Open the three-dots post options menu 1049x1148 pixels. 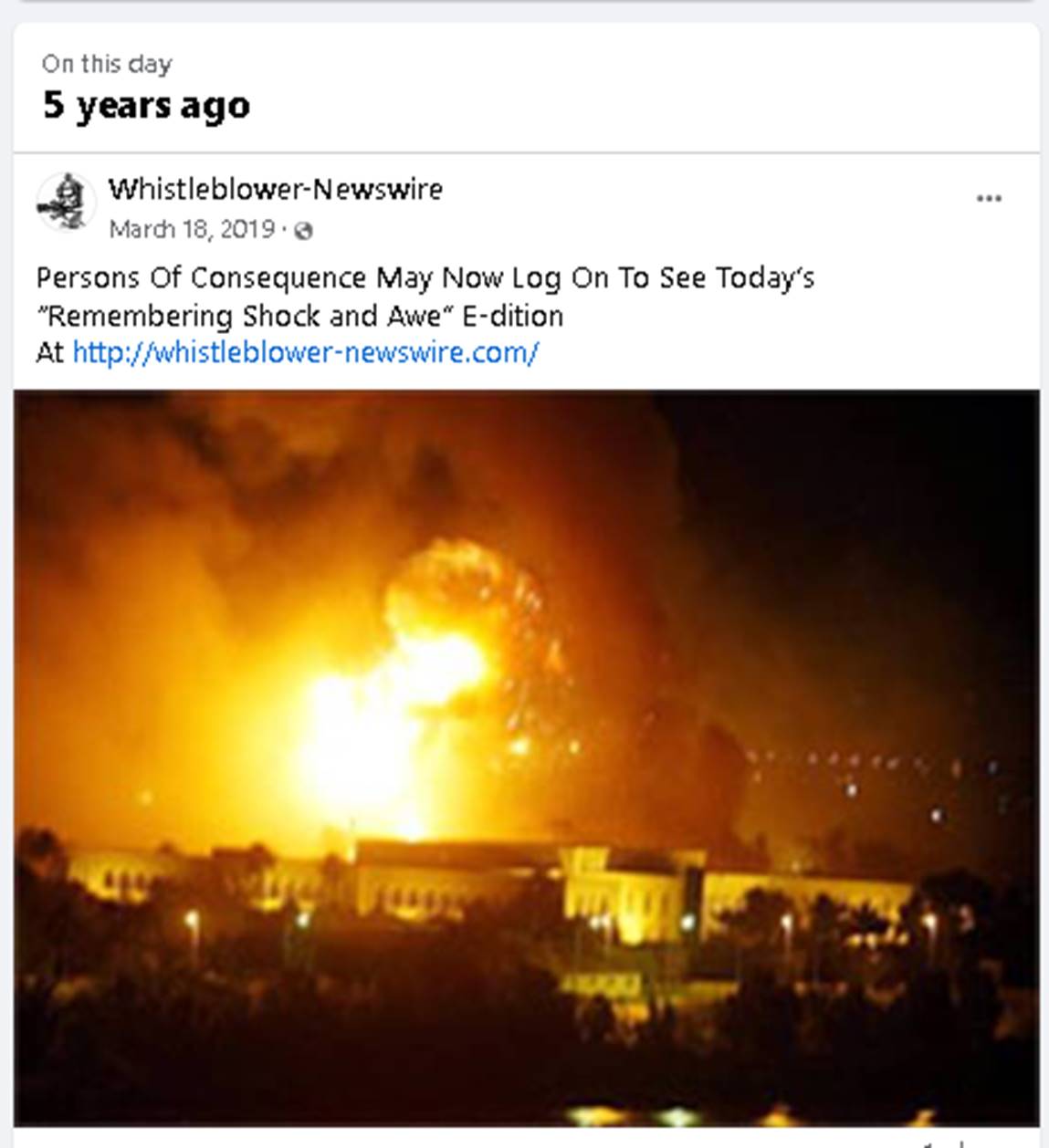pos(989,199)
